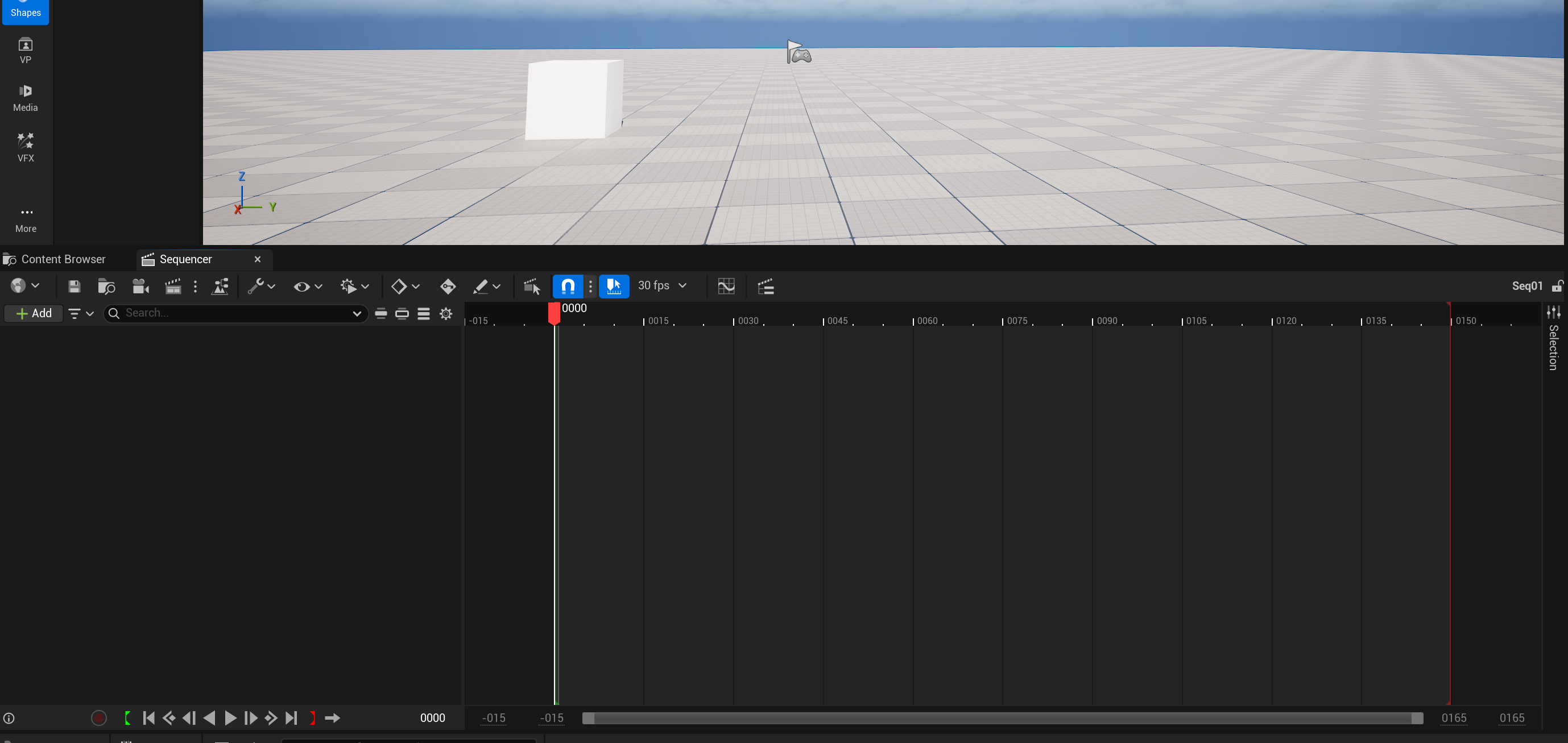
Task: Save the current sequence
Action: click(x=75, y=286)
